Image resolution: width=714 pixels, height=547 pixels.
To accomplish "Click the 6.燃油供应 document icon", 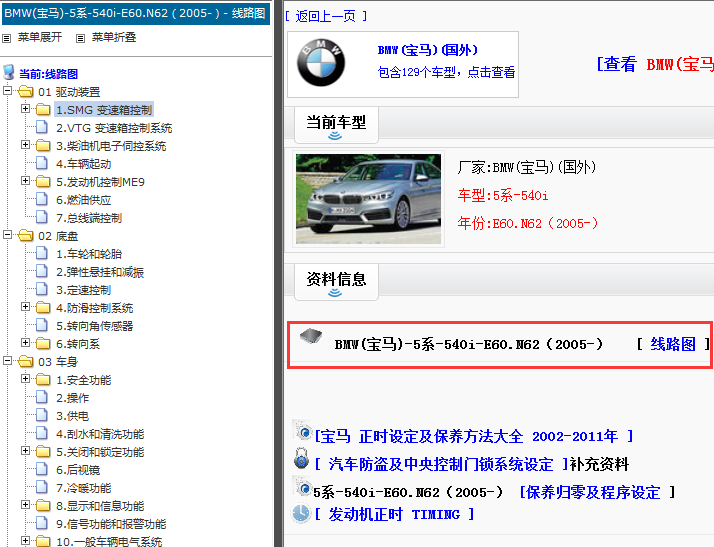I will 41,199.
